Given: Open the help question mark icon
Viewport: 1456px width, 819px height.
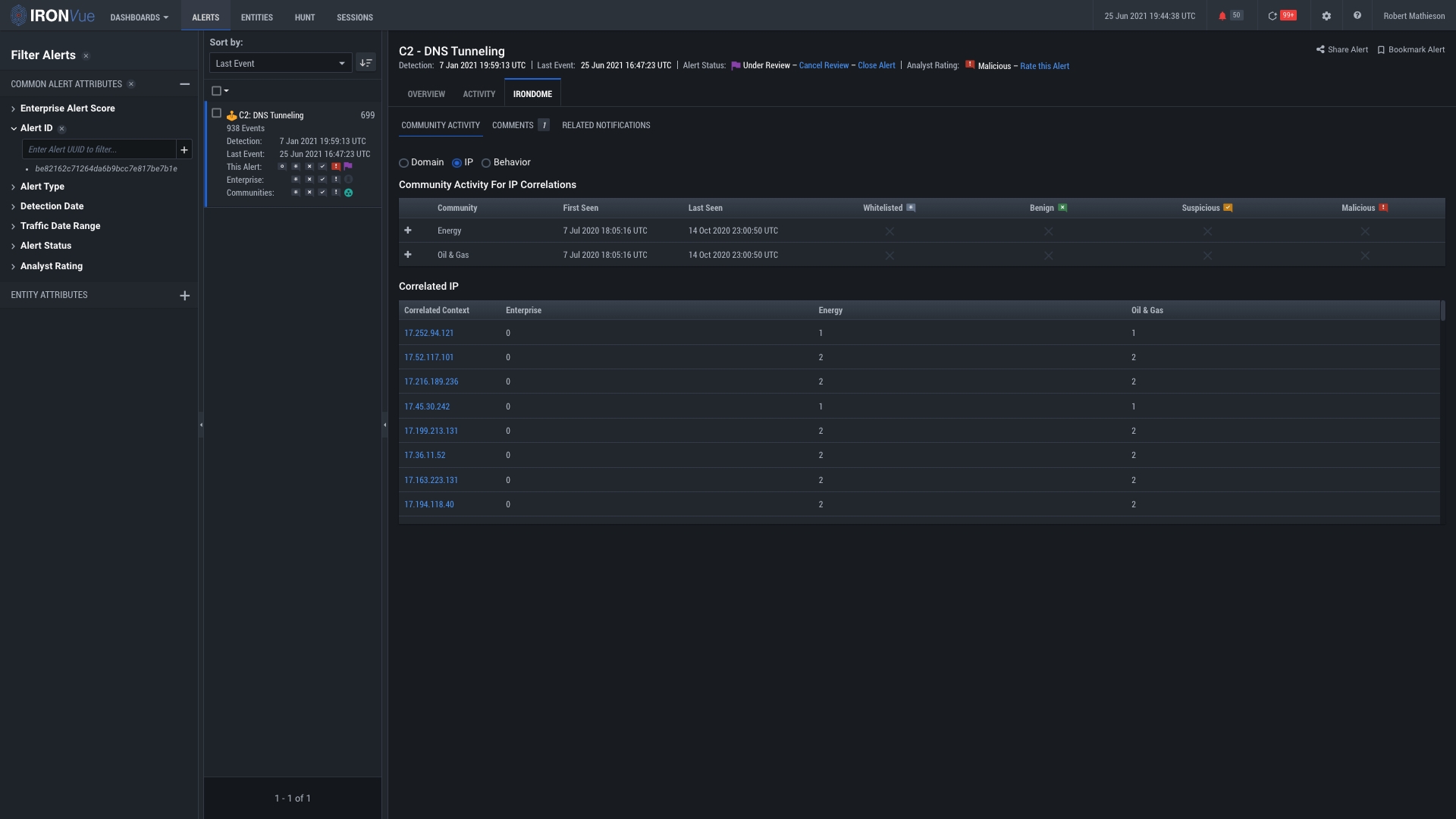Looking at the screenshot, I should click(1357, 16).
